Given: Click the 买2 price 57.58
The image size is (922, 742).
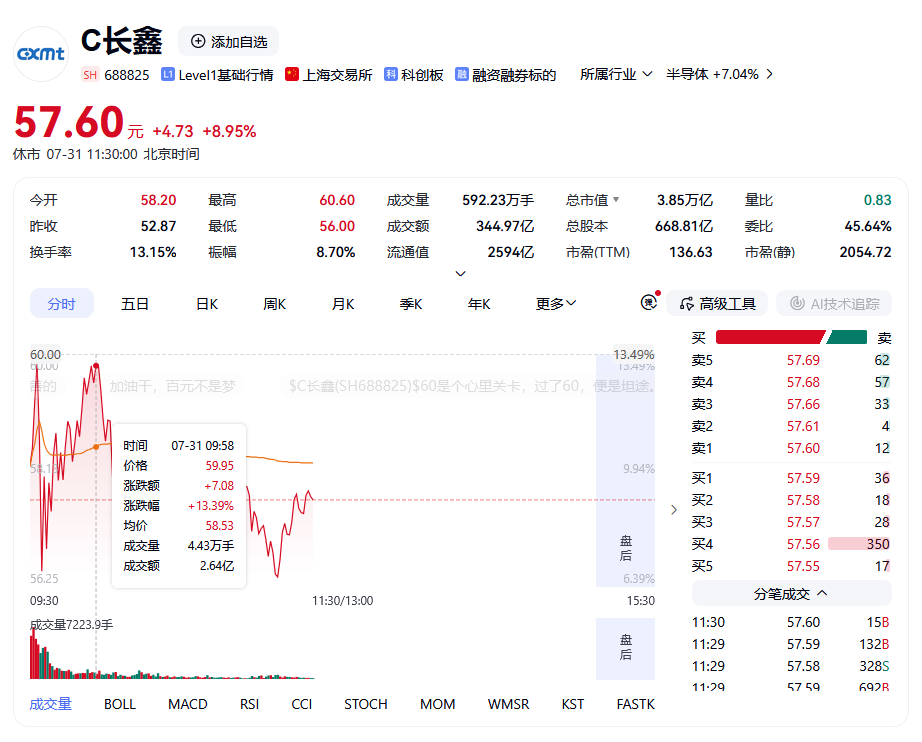Looking at the screenshot, I should point(803,500).
